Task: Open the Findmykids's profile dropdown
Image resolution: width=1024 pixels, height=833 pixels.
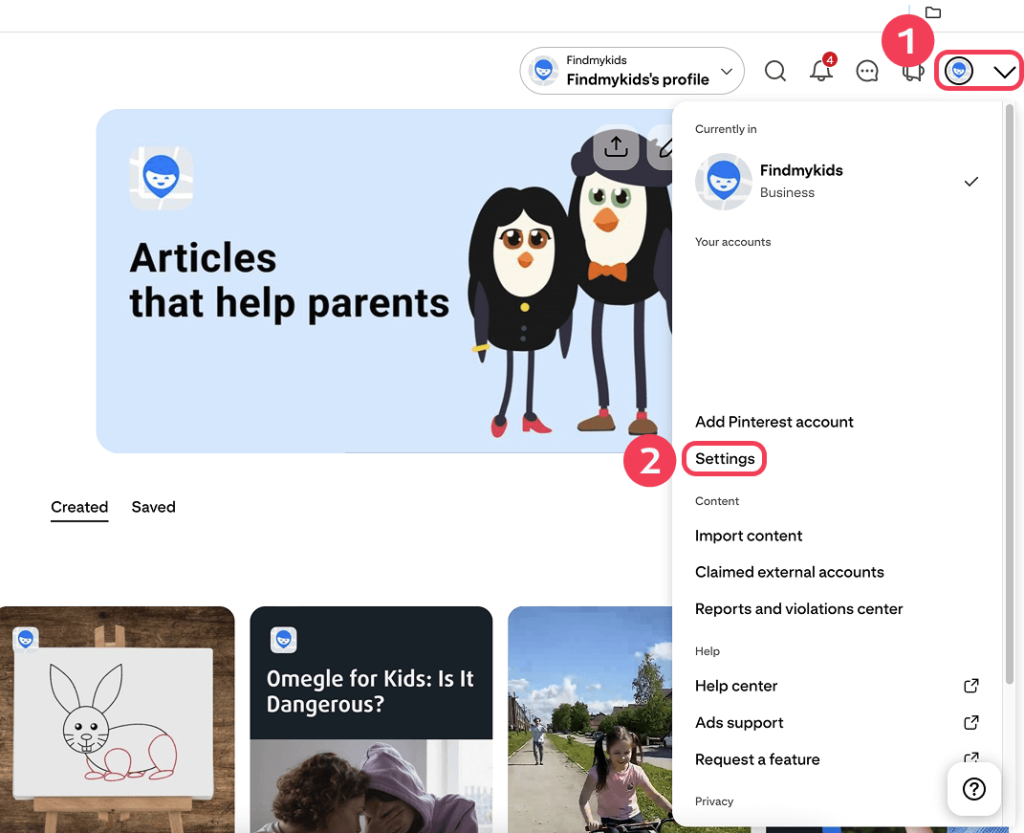Action: click(x=631, y=70)
